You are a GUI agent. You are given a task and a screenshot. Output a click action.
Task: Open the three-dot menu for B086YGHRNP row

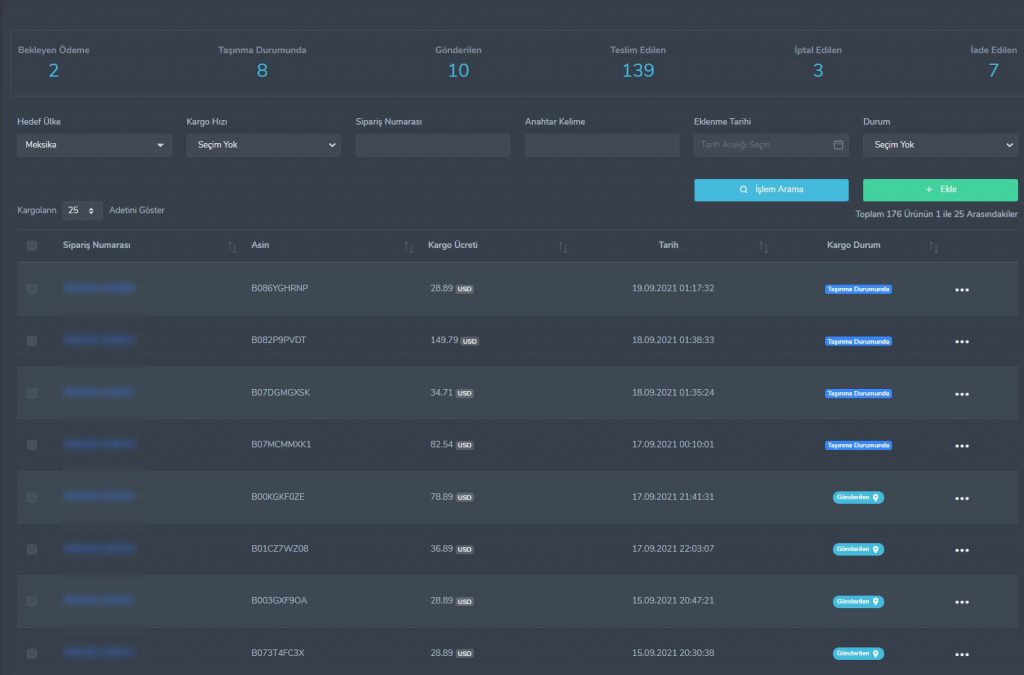coord(961,290)
